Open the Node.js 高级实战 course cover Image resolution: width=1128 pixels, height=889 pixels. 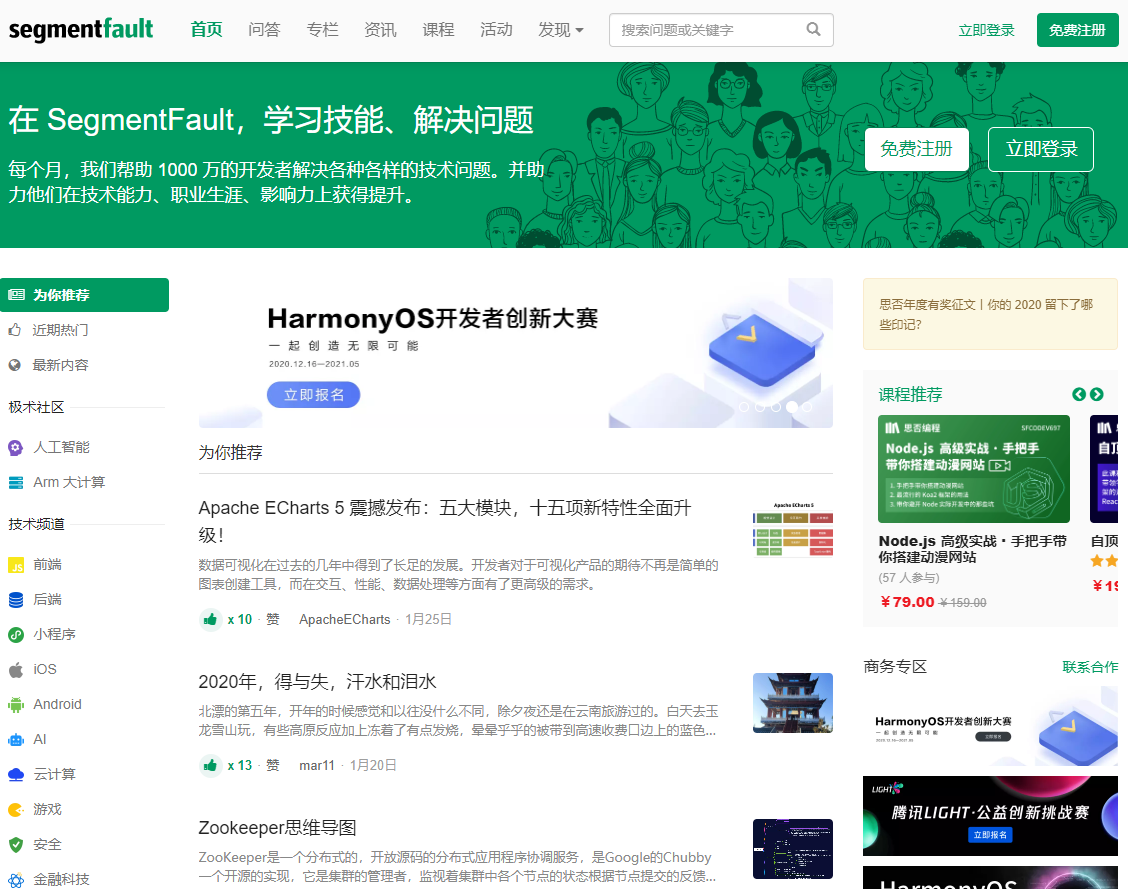(973, 469)
